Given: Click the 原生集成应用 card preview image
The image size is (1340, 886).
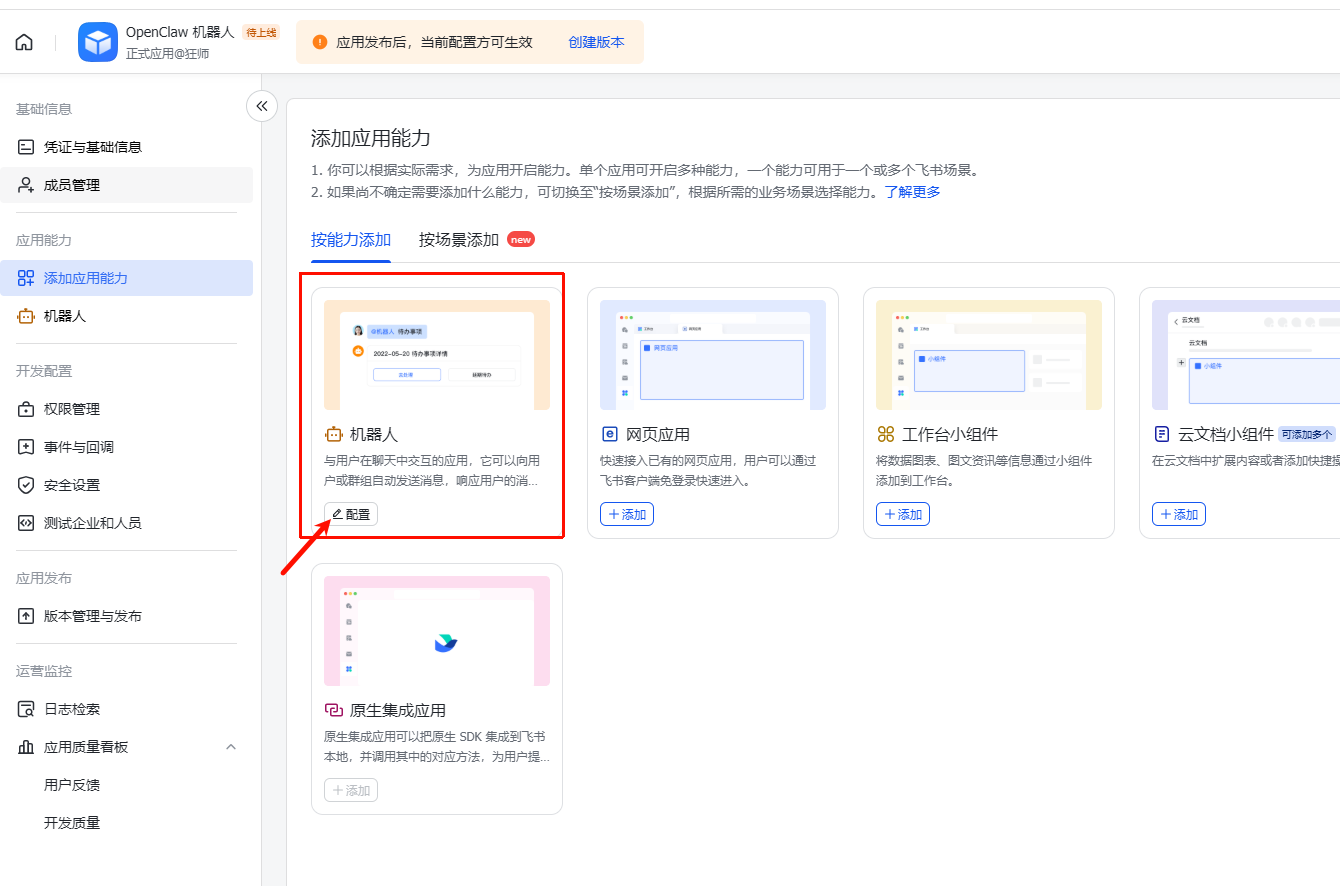Looking at the screenshot, I should (x=437, y=631).
